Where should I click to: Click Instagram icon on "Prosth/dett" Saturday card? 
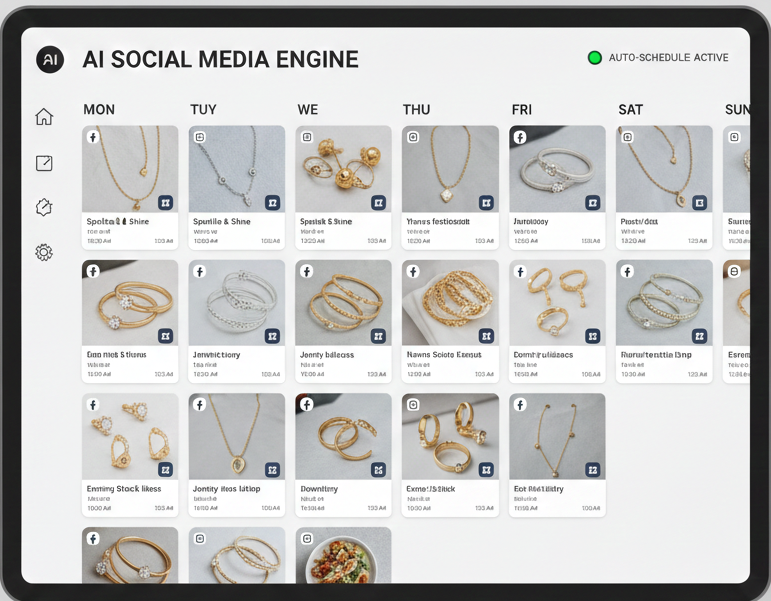(x=627, y=137)
